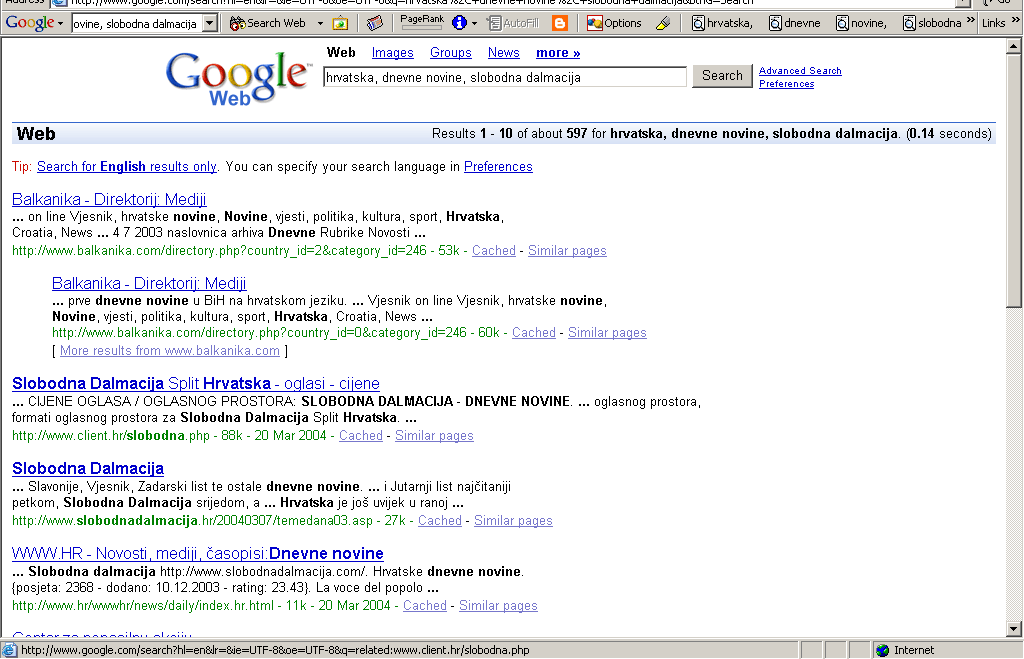Open Cached link for www.hr news daily result

coord(424,605)
